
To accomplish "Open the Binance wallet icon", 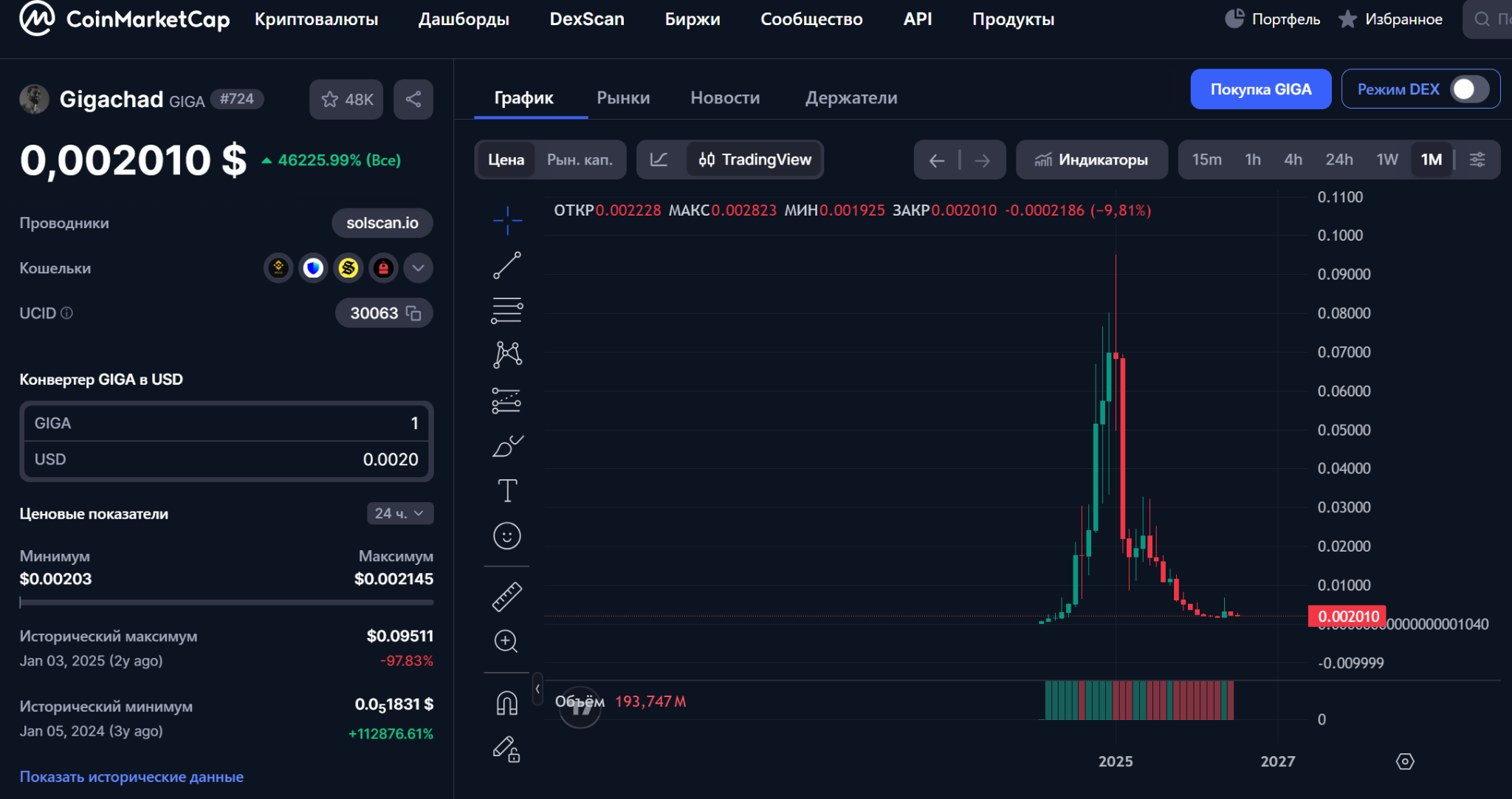I will [x=278, y=268].
